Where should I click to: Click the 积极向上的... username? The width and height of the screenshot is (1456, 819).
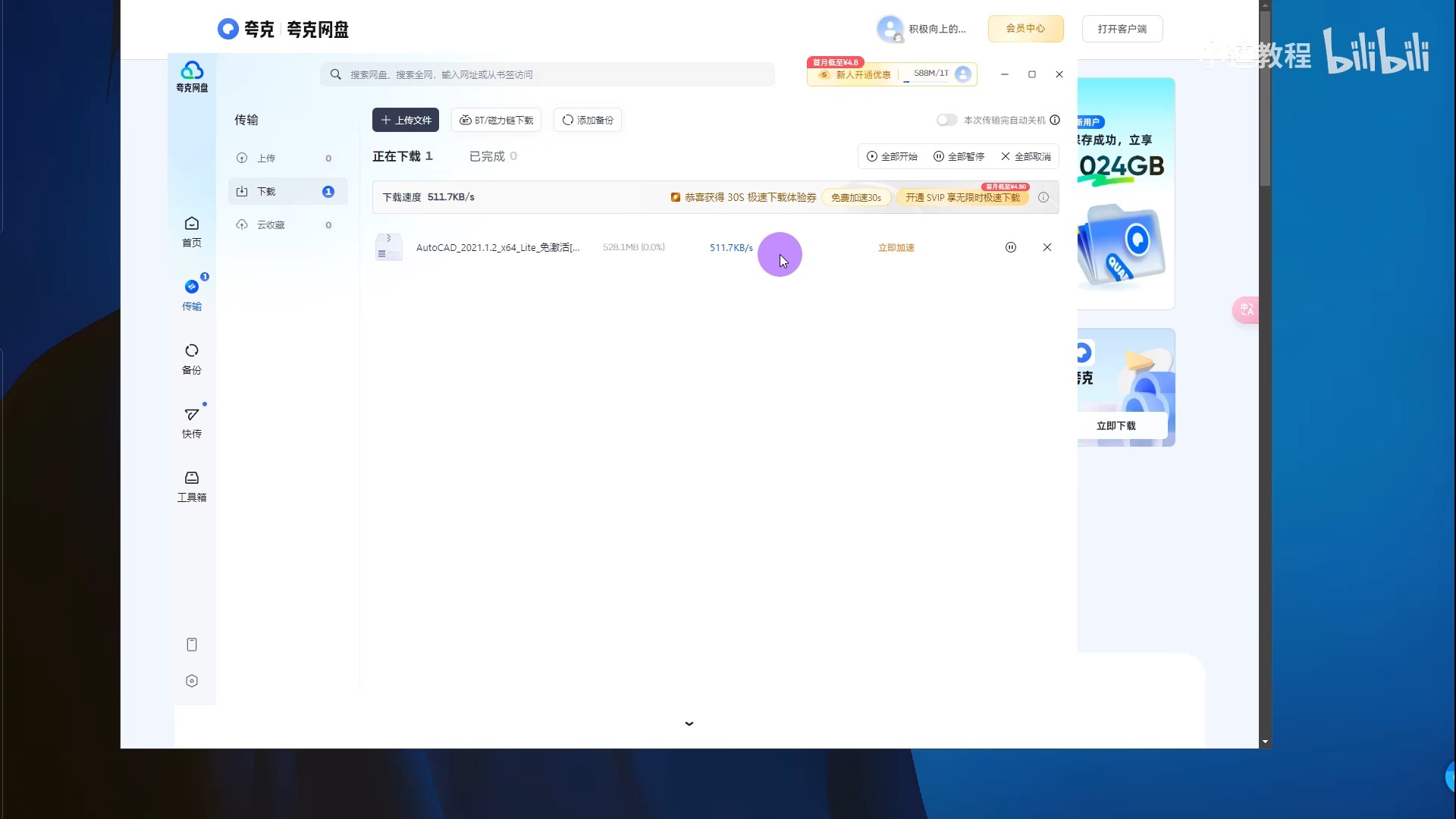pyautogui.click(x=937, y=29)
